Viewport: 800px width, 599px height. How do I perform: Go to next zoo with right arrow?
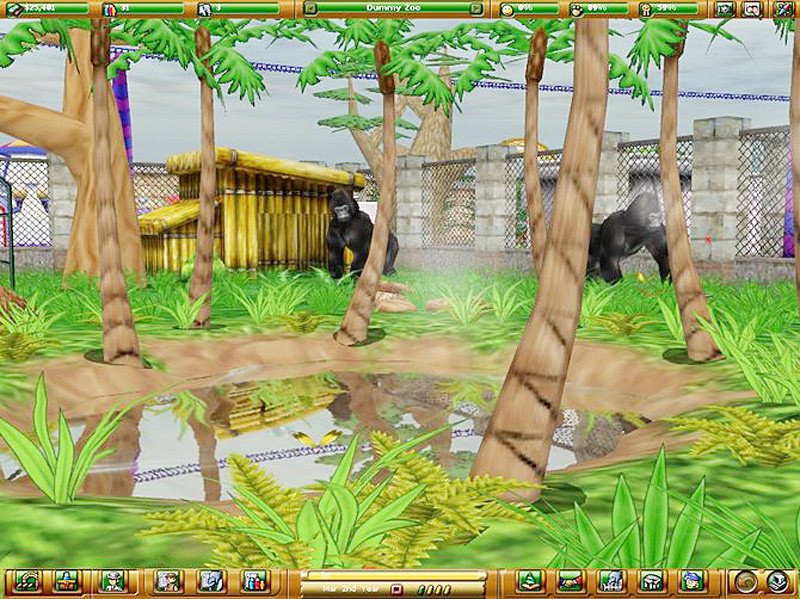coord(476,9)
